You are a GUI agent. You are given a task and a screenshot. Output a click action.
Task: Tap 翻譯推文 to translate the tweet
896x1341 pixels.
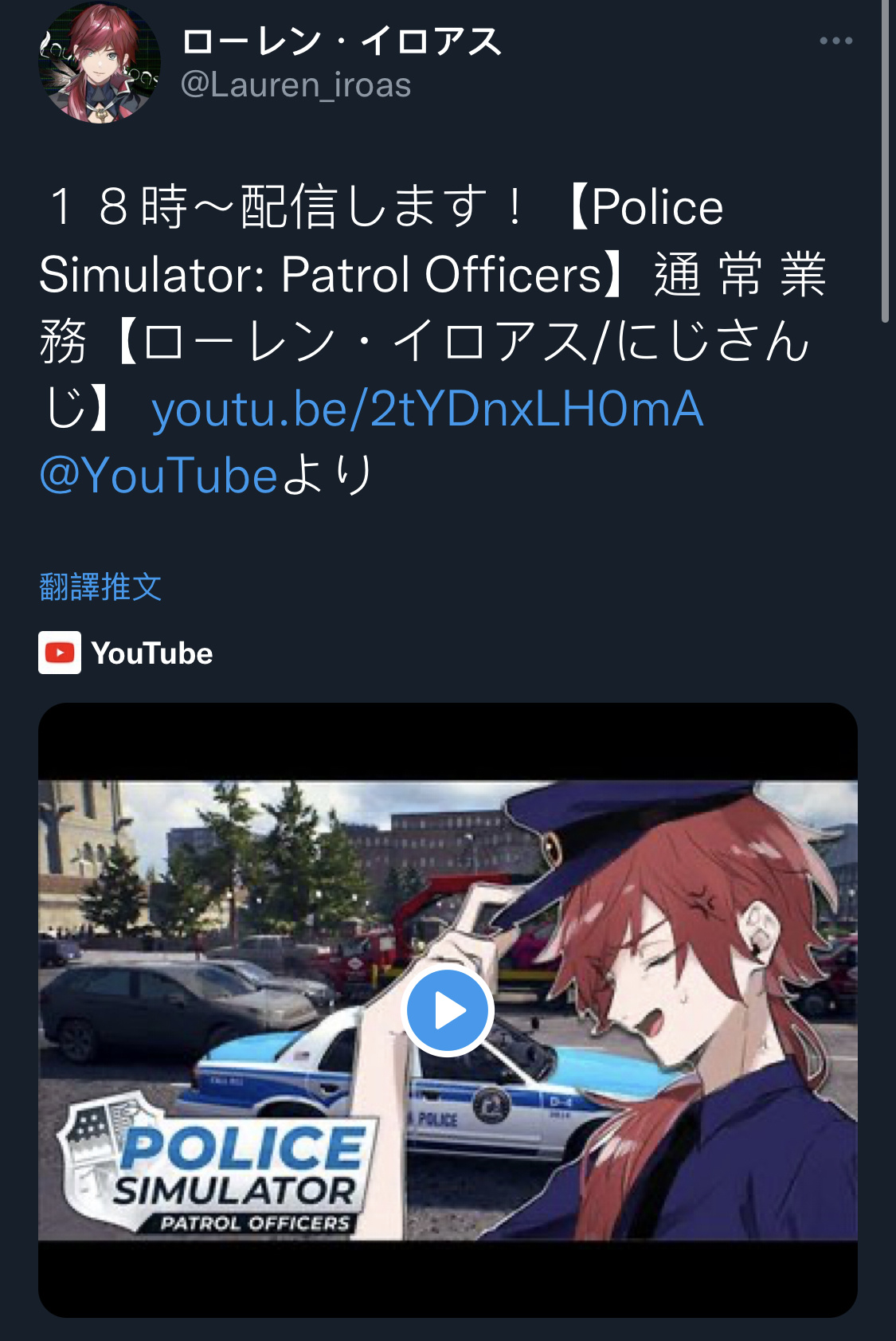(x=100, y=587)
